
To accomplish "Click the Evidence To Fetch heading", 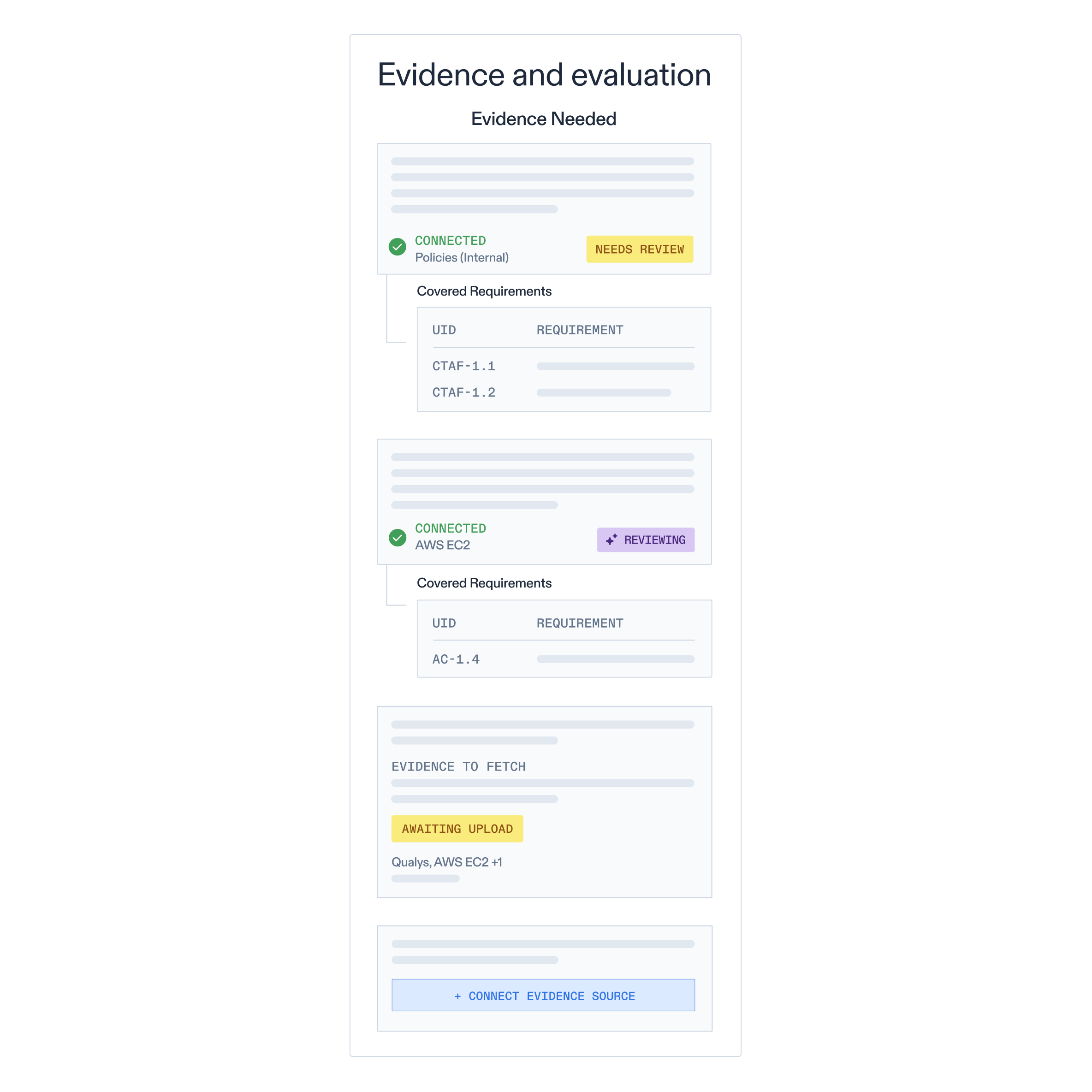I will click(x=458, y=766).
